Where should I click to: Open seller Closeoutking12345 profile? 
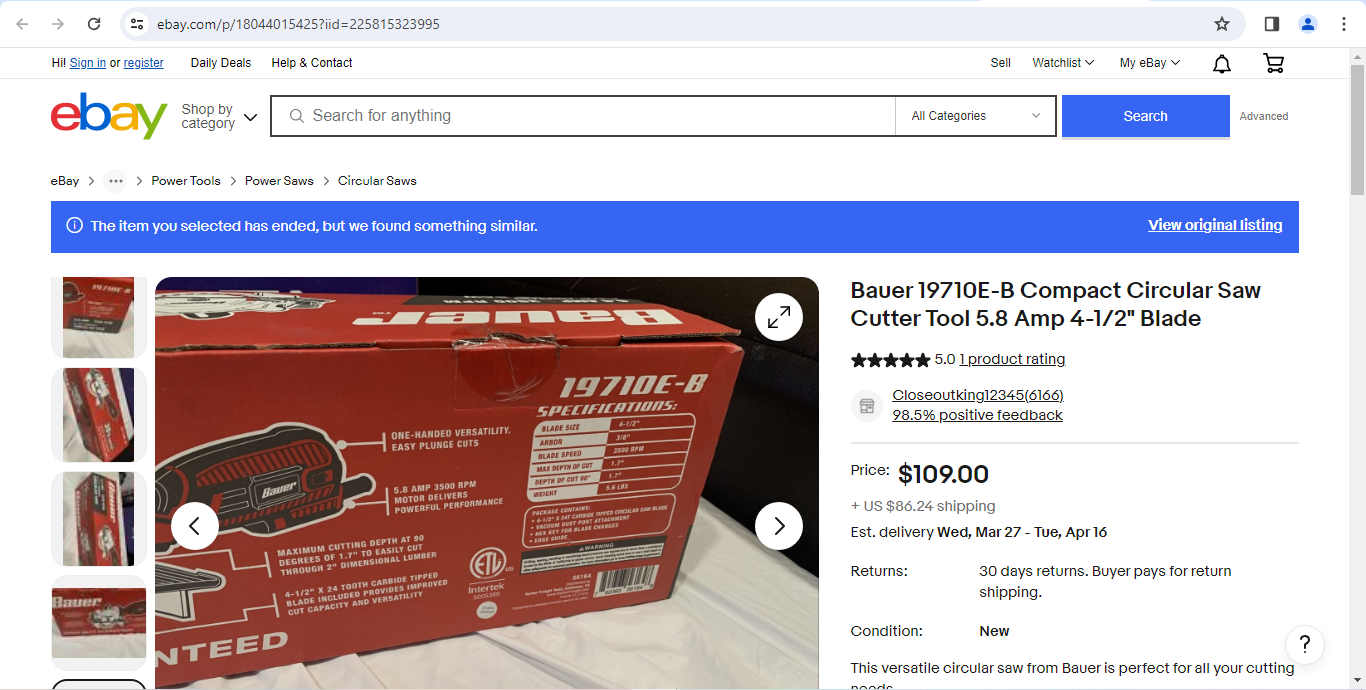pos(978,396)
